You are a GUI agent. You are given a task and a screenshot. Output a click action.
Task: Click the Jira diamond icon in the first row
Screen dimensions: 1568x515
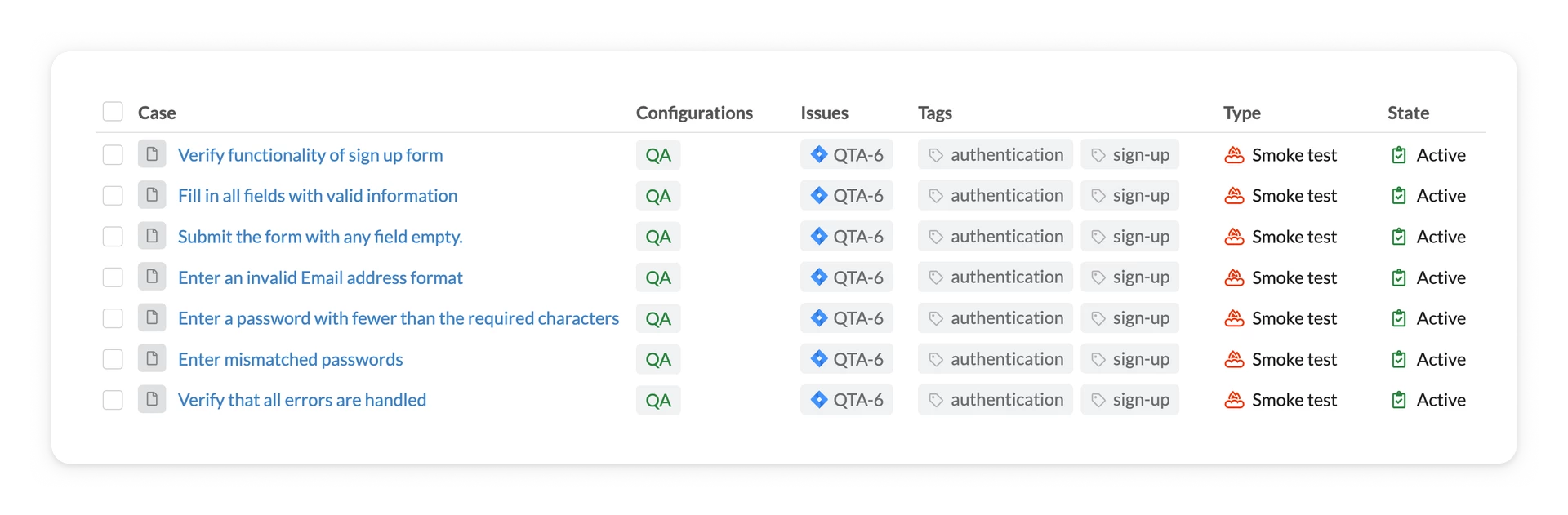point(819,154)
